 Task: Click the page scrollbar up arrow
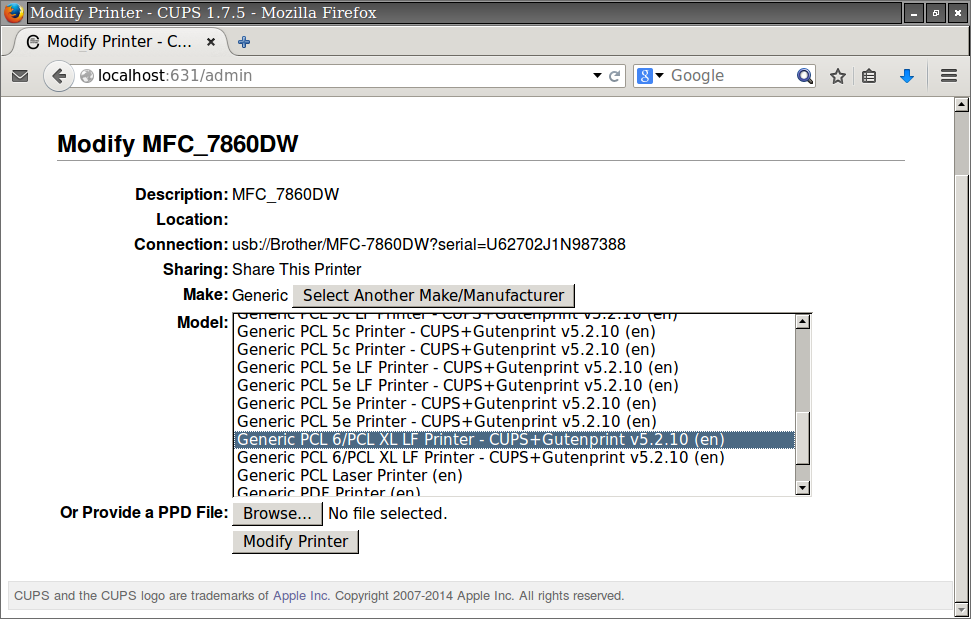click(961, 104)
